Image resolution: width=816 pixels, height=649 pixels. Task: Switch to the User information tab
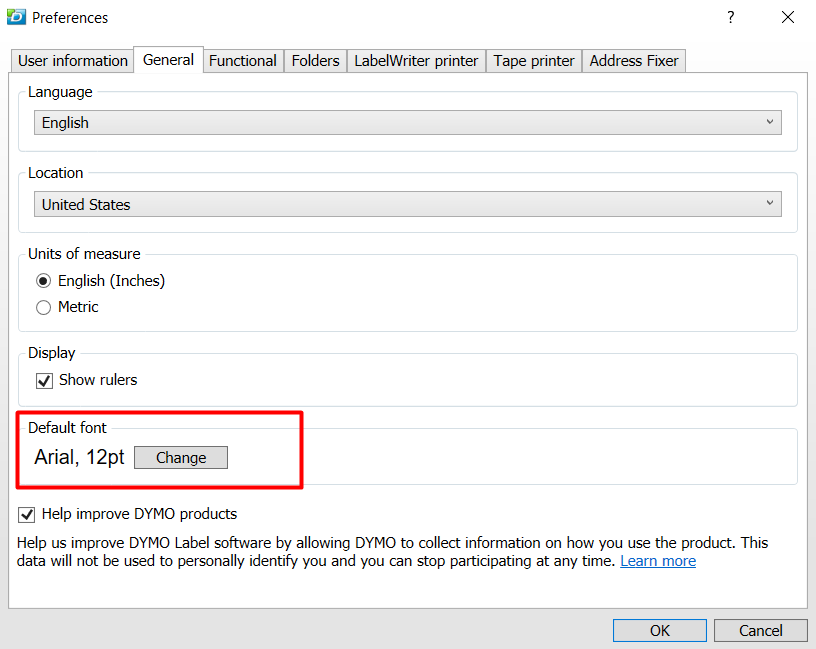tap(71, 60)
